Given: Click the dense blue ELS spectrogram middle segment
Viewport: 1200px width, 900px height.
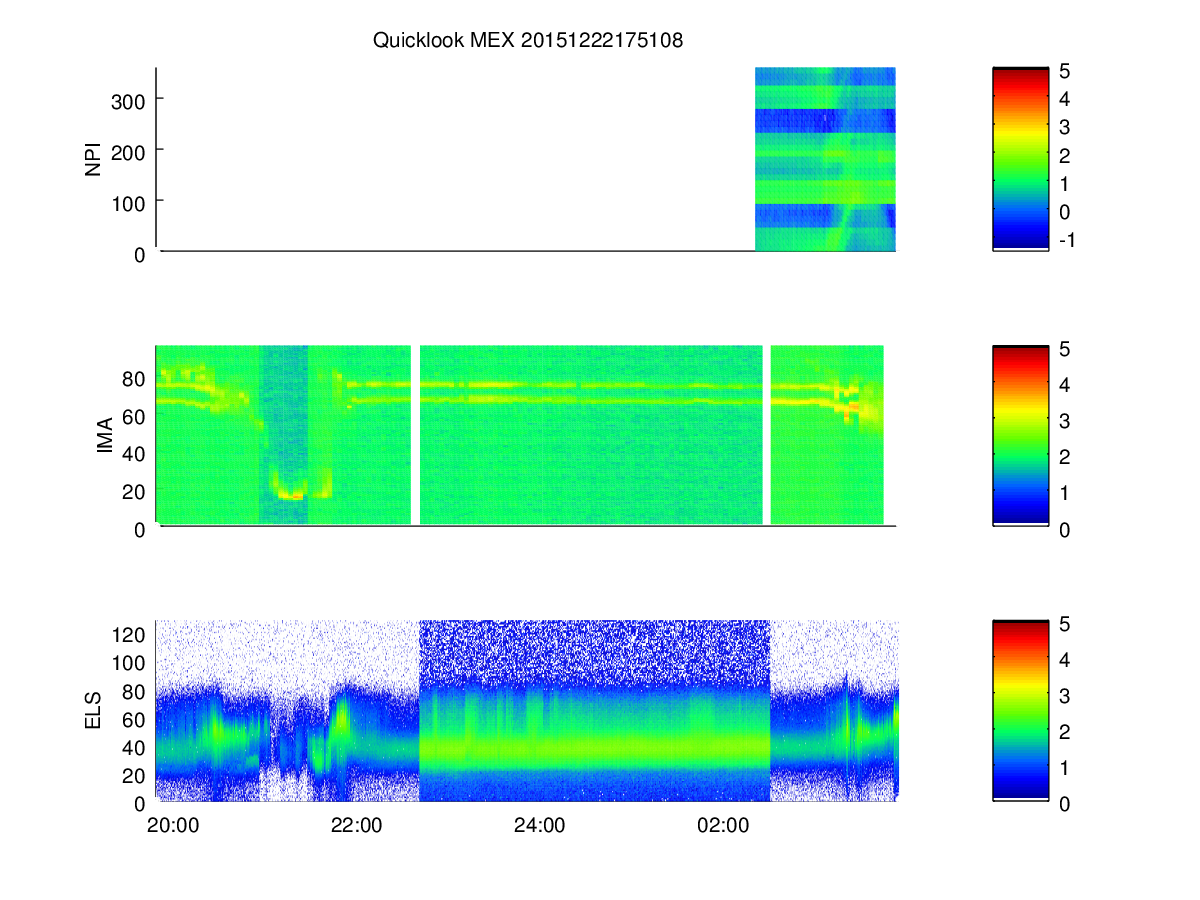Looking at the screenshot, I should coord(594,710).
